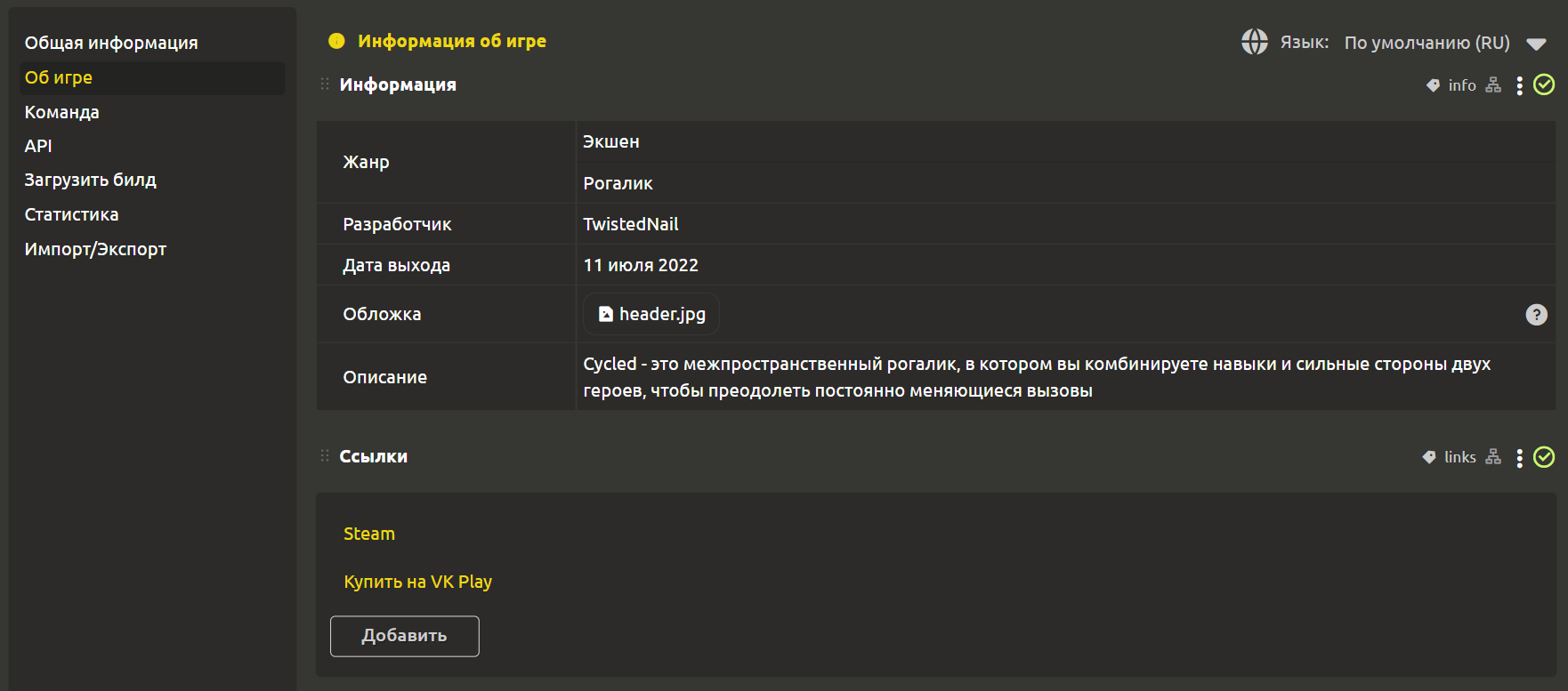Click the Дата выхода row label
The image size is (1568, 691).
click(x=396, y=265)
